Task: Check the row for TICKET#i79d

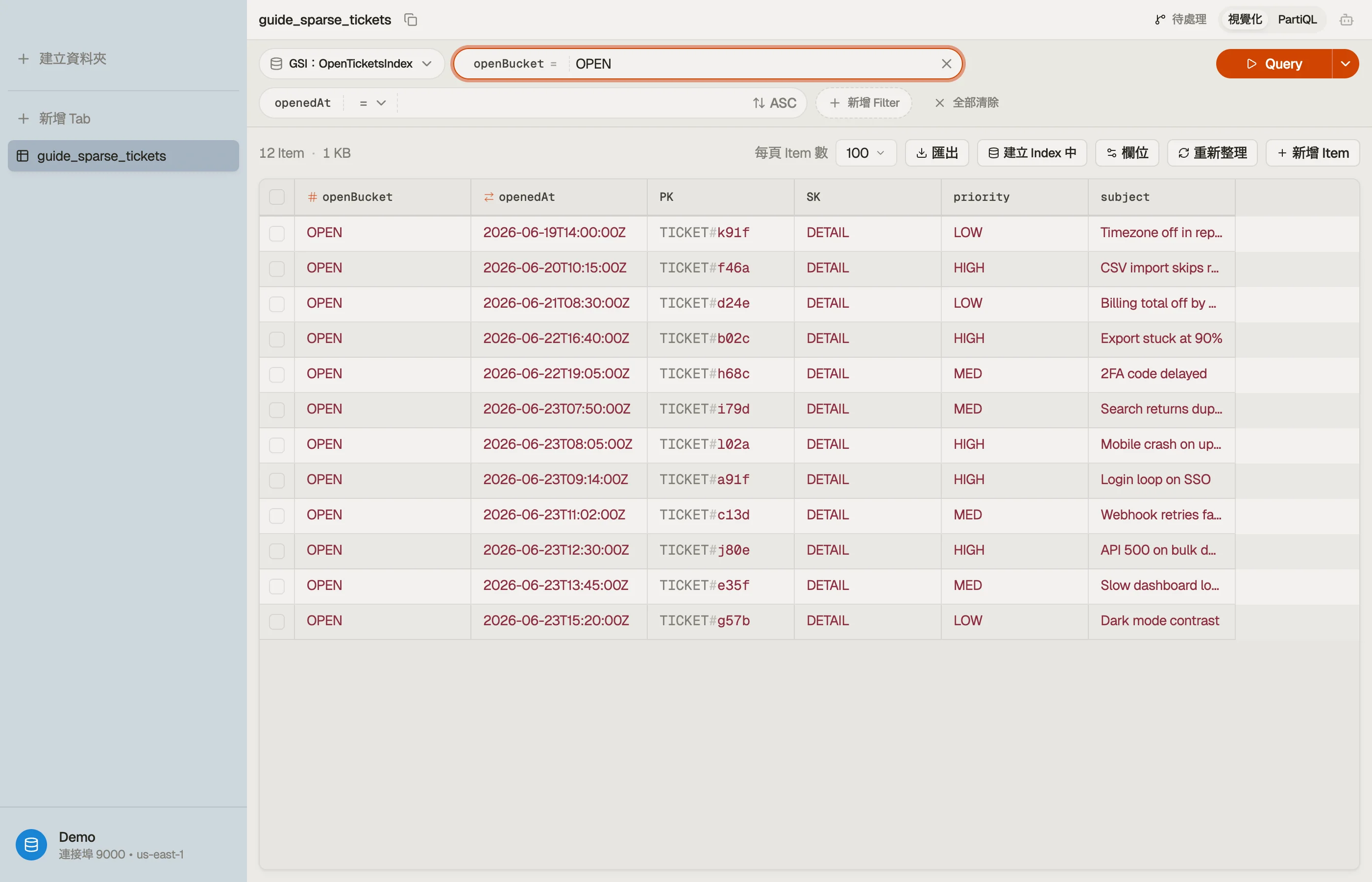Action: [x=277, y=410]
